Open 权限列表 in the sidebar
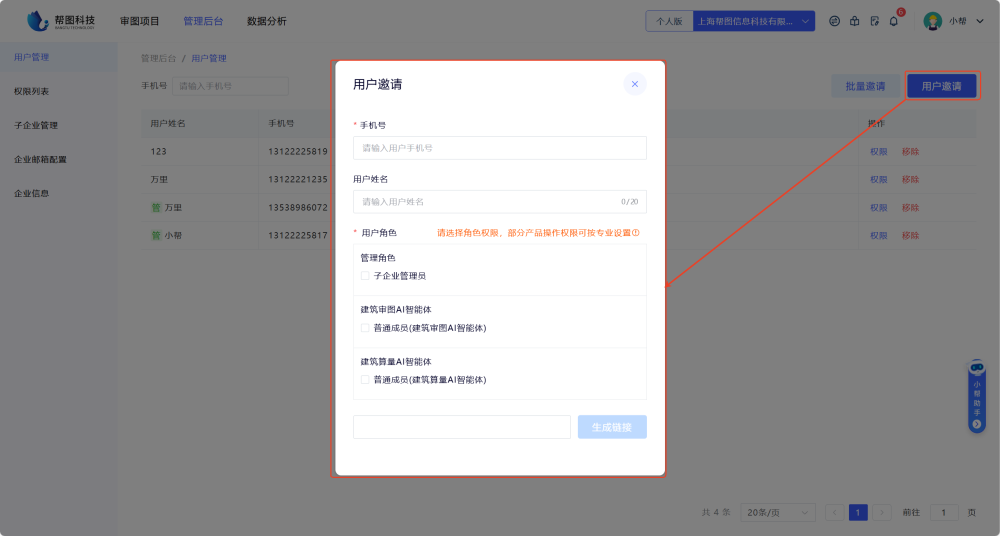The width and height of the screenshot is (1000, 536). pyautogui.click(x=32, y=91)
